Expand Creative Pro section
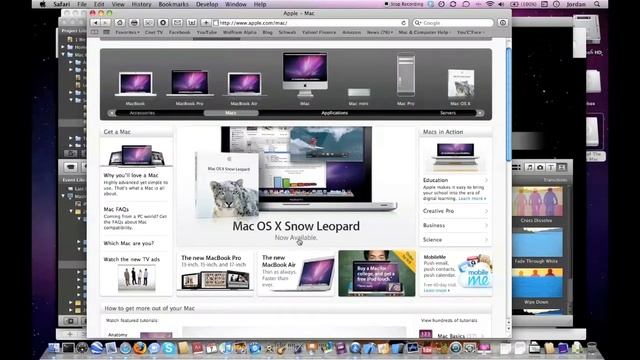The height and width of the screenshot is (360, 640). pyautogui.click(x=455, y=211)
